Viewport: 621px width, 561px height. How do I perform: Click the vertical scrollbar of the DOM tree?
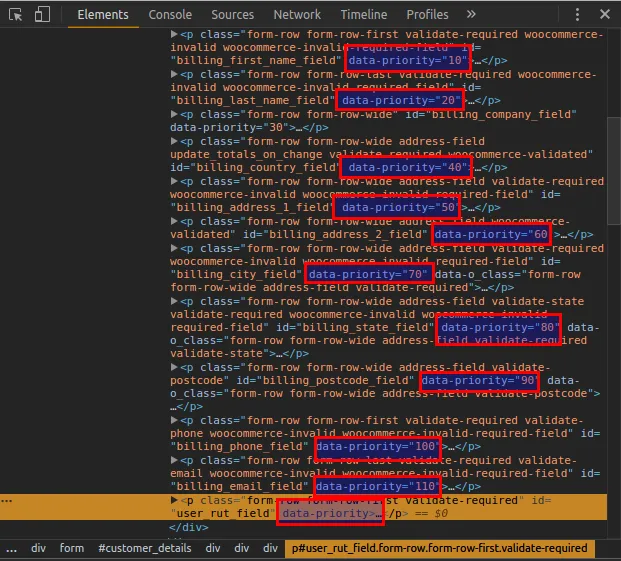pyautogui.click(x=614, y=171)
